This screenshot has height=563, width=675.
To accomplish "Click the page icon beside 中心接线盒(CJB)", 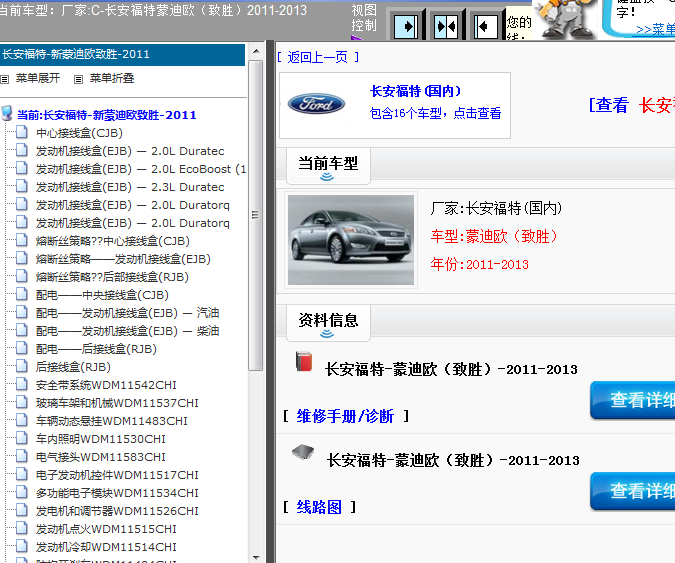I will point(23,133).
